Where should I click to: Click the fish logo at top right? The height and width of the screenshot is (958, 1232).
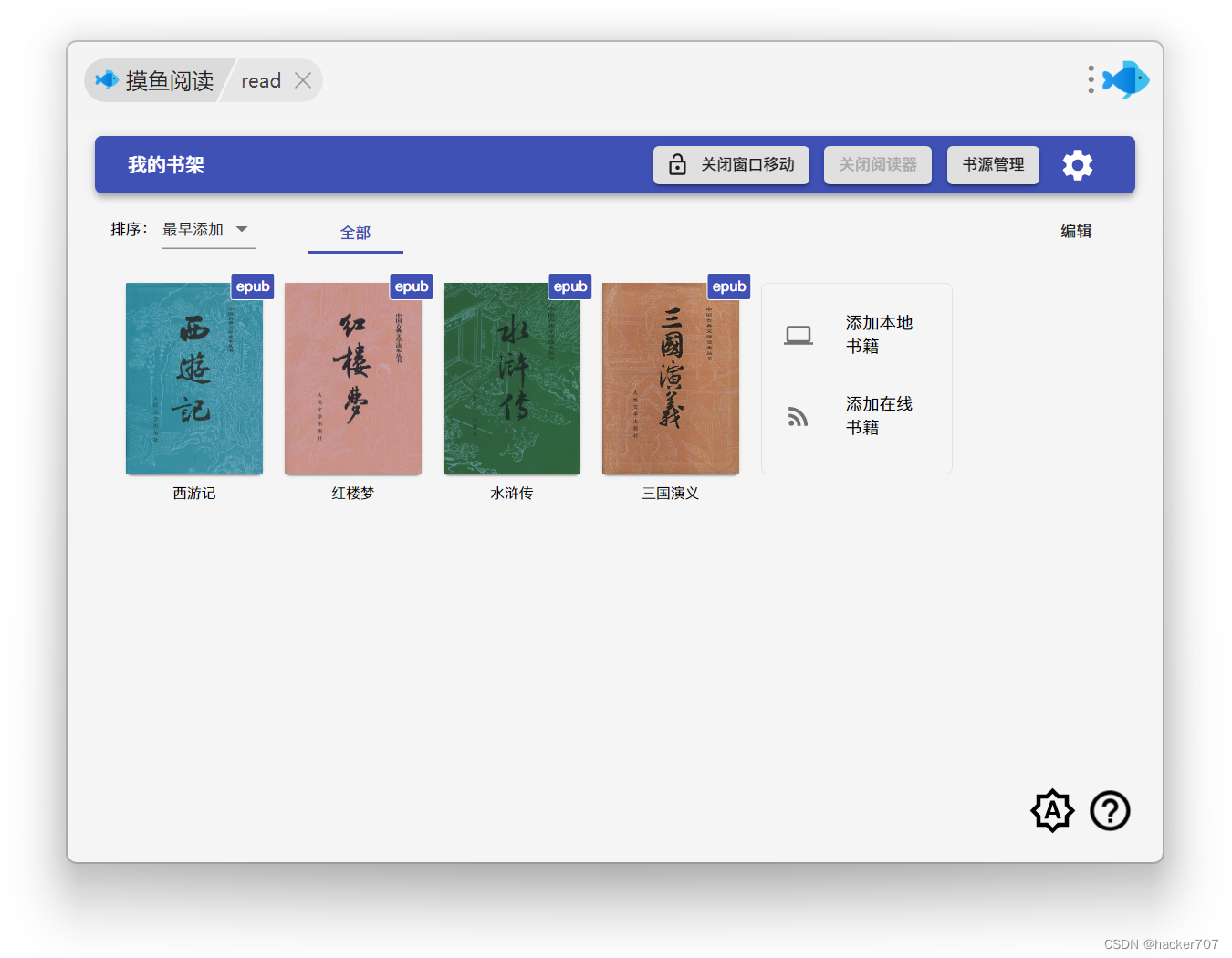point(1125,79)
